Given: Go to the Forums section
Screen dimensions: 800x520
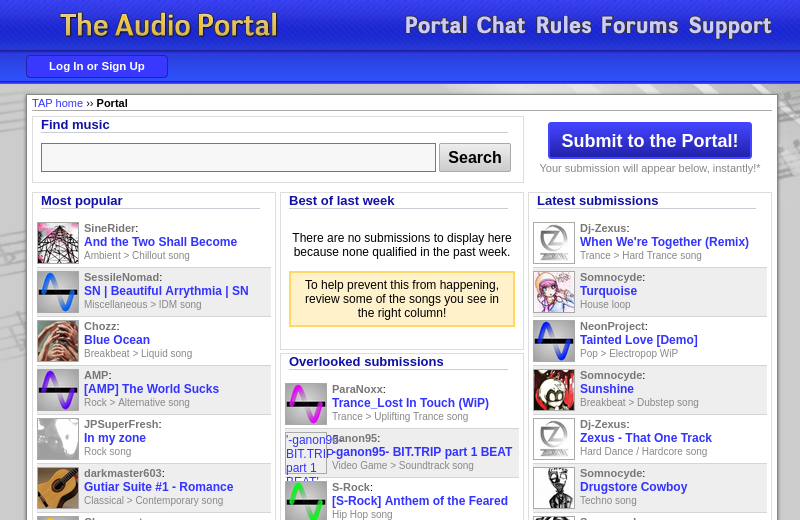Looking at the screenshot, I should pyautogui.click(x=639, y=26).
